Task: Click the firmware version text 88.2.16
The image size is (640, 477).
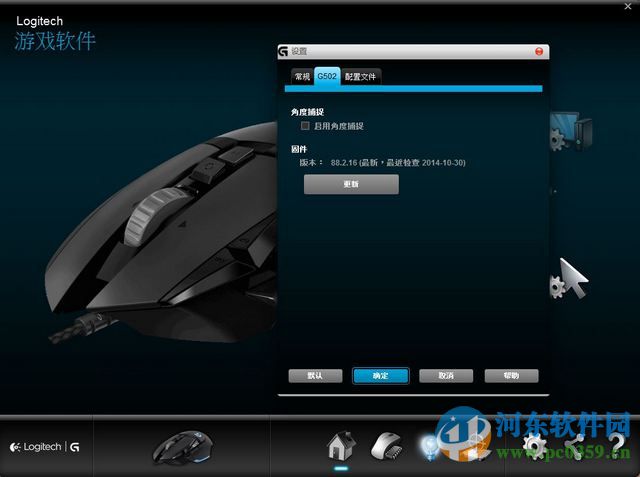Action: pos(344,163)
